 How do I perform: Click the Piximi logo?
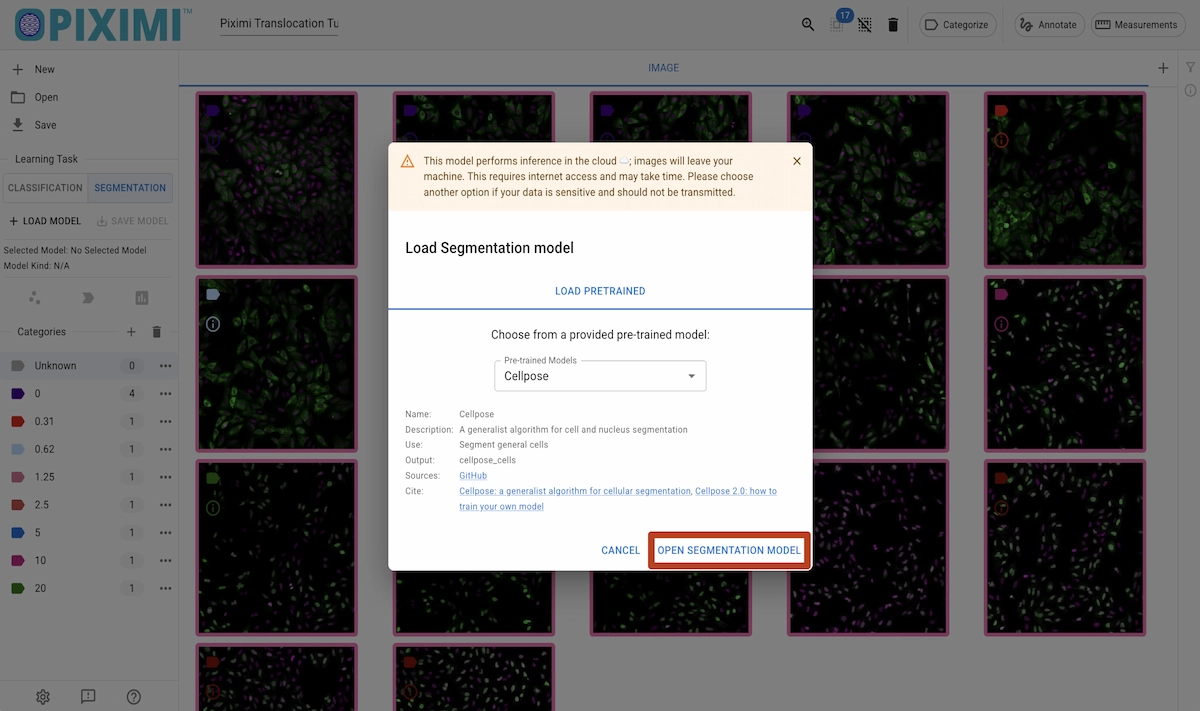105,25
